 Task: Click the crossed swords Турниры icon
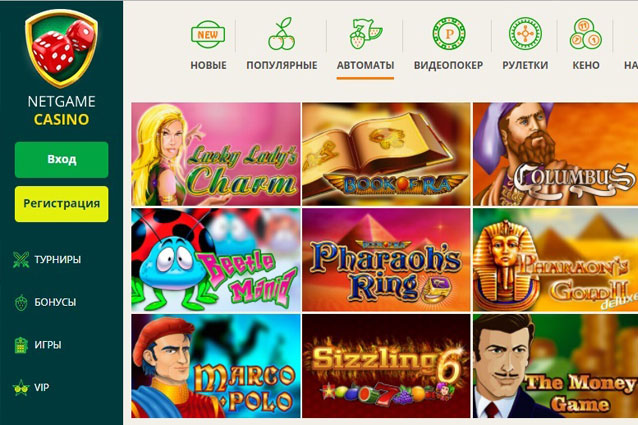tap(21, 259)
